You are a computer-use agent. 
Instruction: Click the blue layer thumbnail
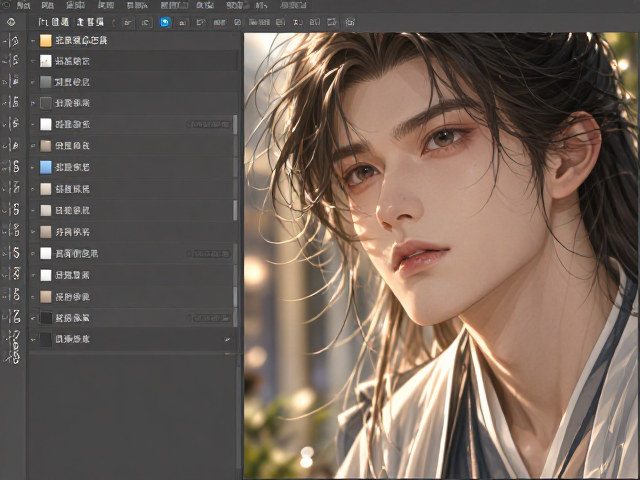(x=46, y=167)
